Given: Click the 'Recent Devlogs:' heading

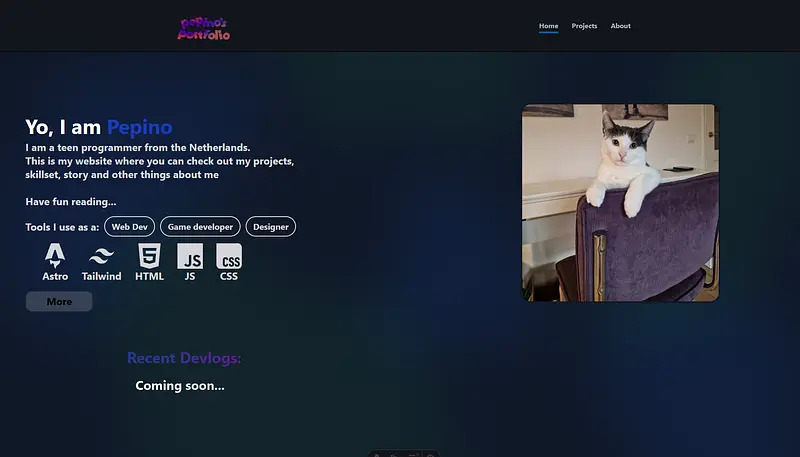Looking at the screenshot, I should click(x=184, y=358).
